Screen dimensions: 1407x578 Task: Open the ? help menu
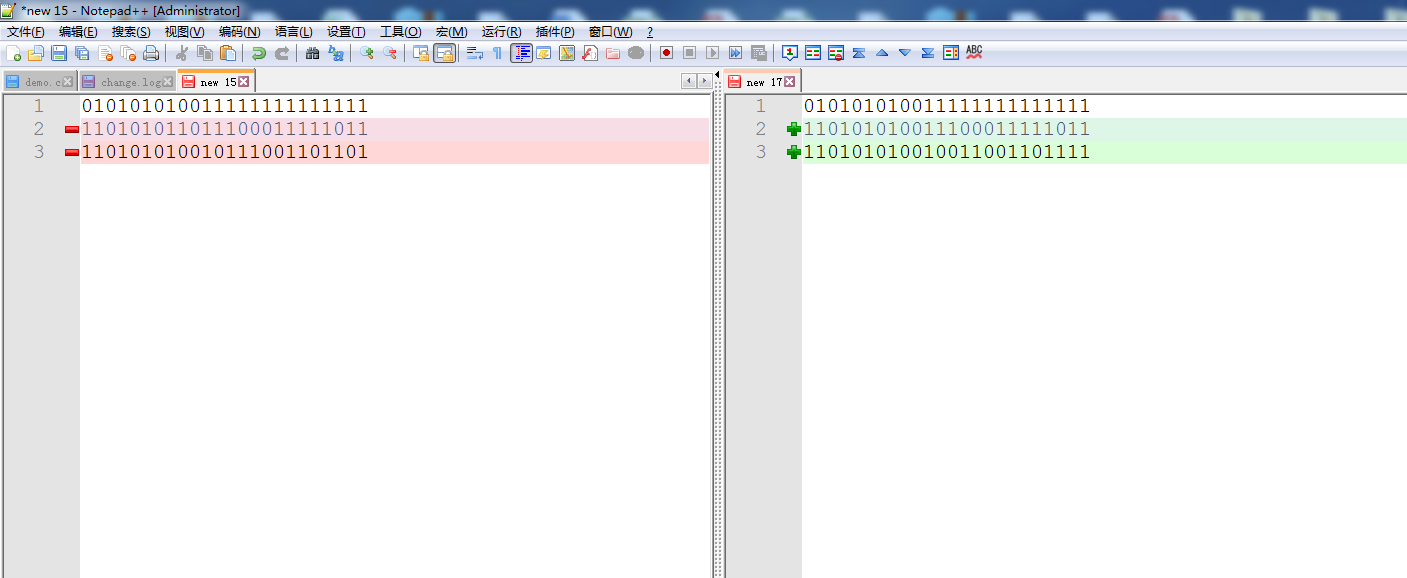coord(650,32)
